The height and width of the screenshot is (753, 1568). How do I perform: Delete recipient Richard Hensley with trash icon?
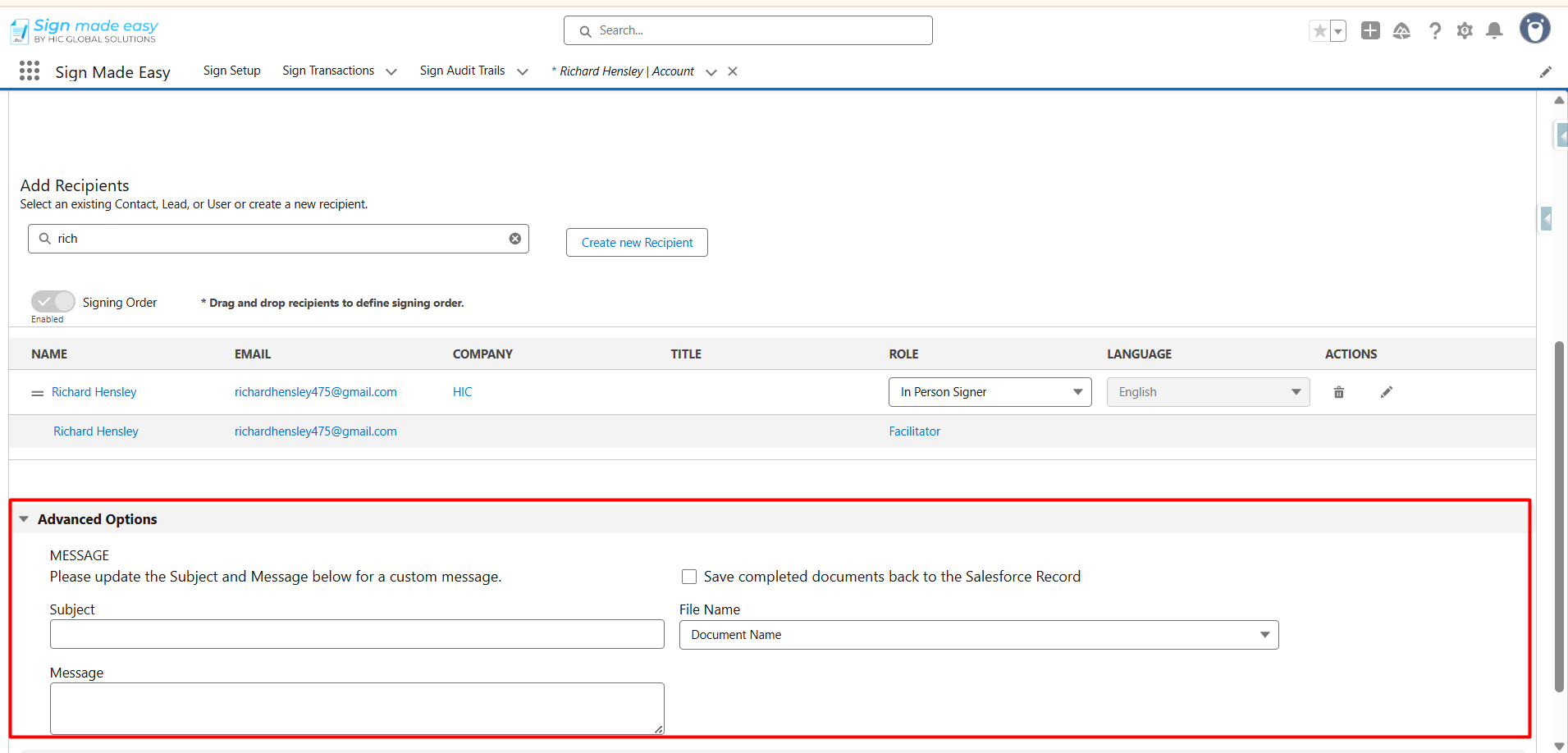click(1338, 392)
